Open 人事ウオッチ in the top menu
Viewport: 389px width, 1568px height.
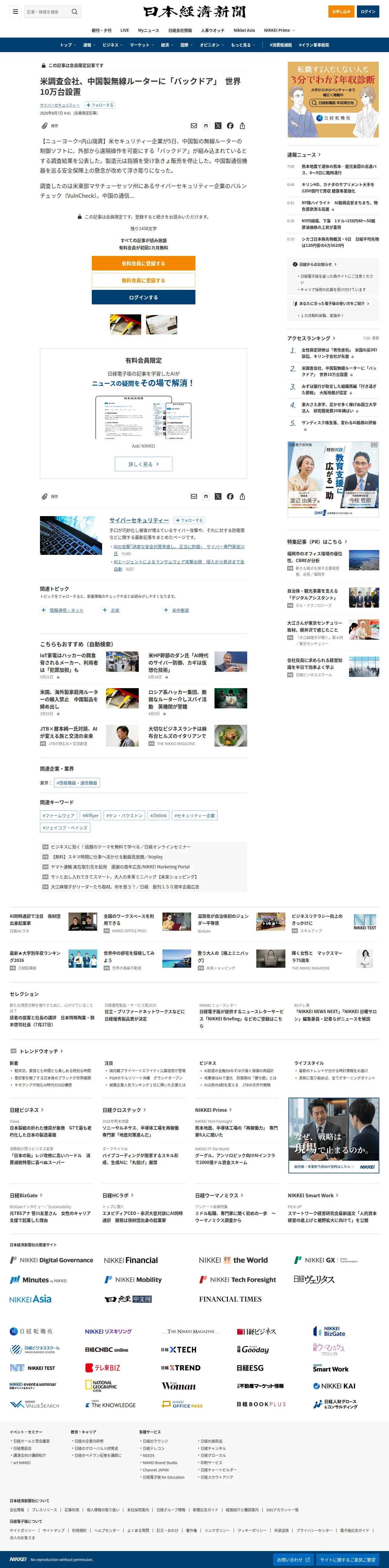click(x=213, y=30)
